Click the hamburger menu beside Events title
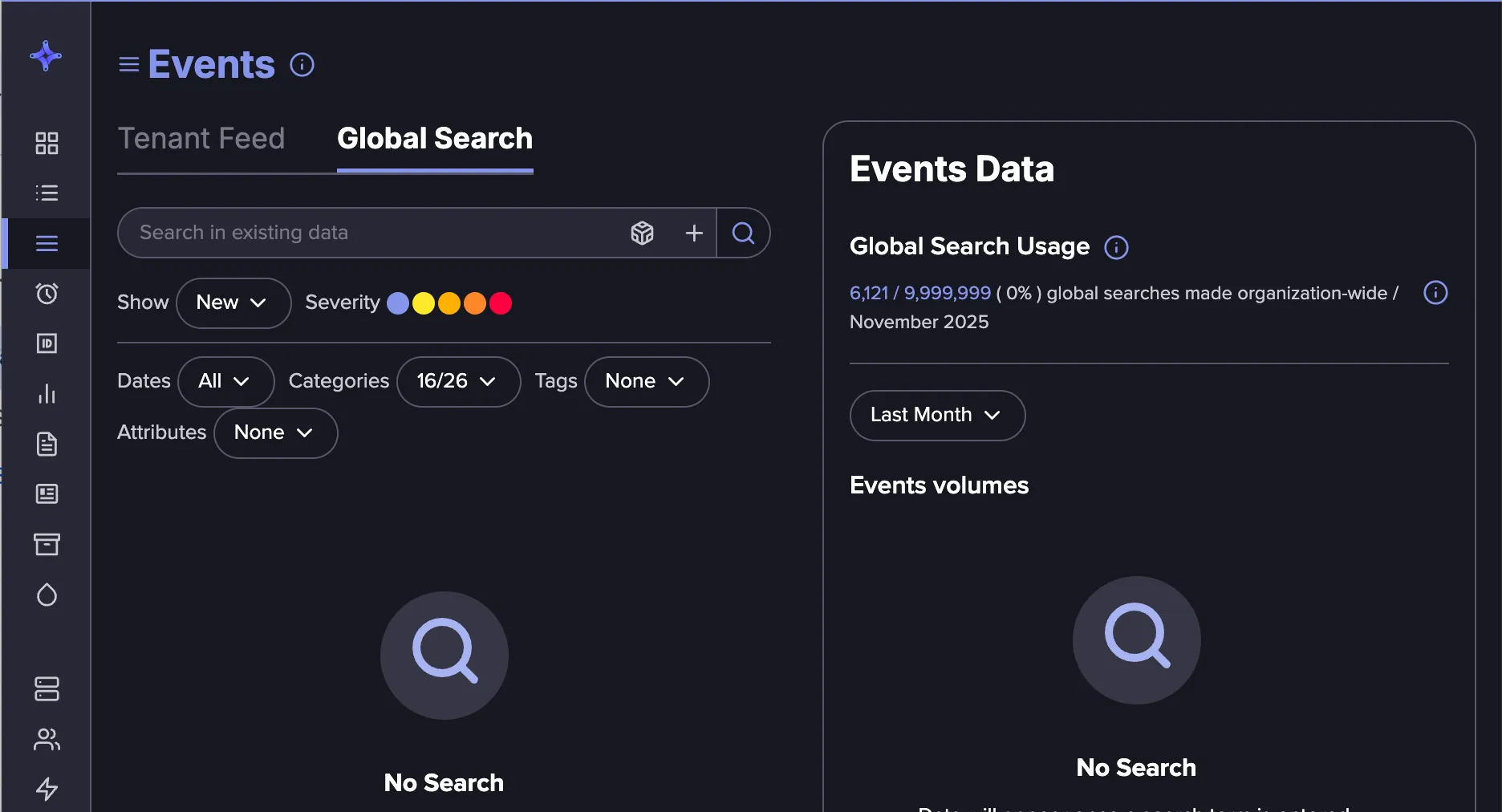 point(129,64)
